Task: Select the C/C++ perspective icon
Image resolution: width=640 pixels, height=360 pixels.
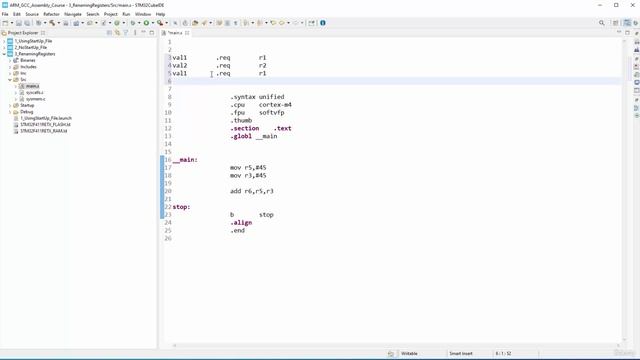Action: click(x=627, y=23)
